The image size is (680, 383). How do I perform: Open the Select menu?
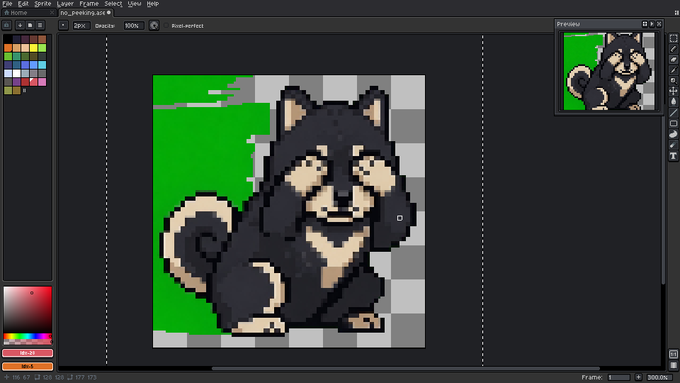coord(113,3)
